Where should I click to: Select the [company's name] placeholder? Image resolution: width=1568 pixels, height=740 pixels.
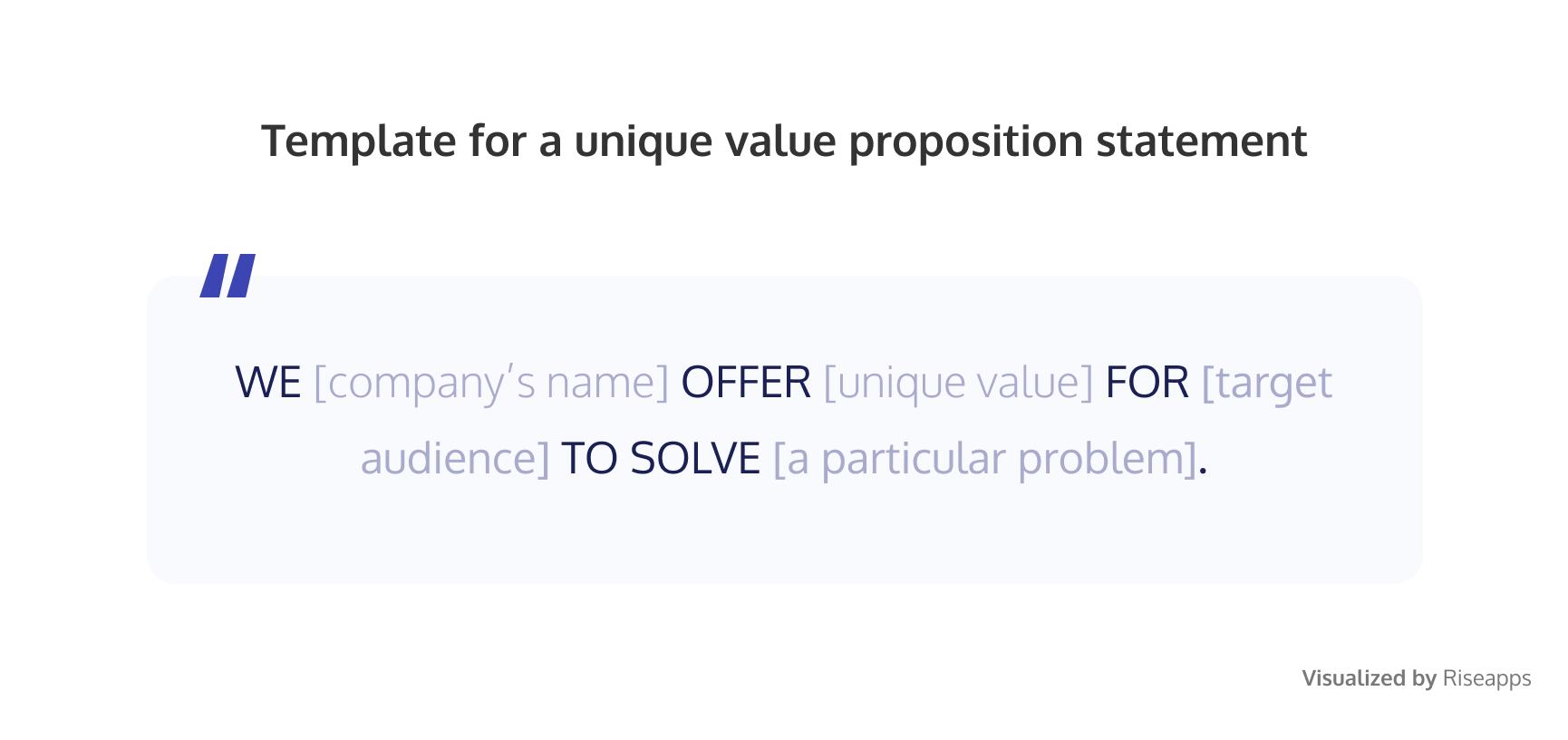coord(490,383)
